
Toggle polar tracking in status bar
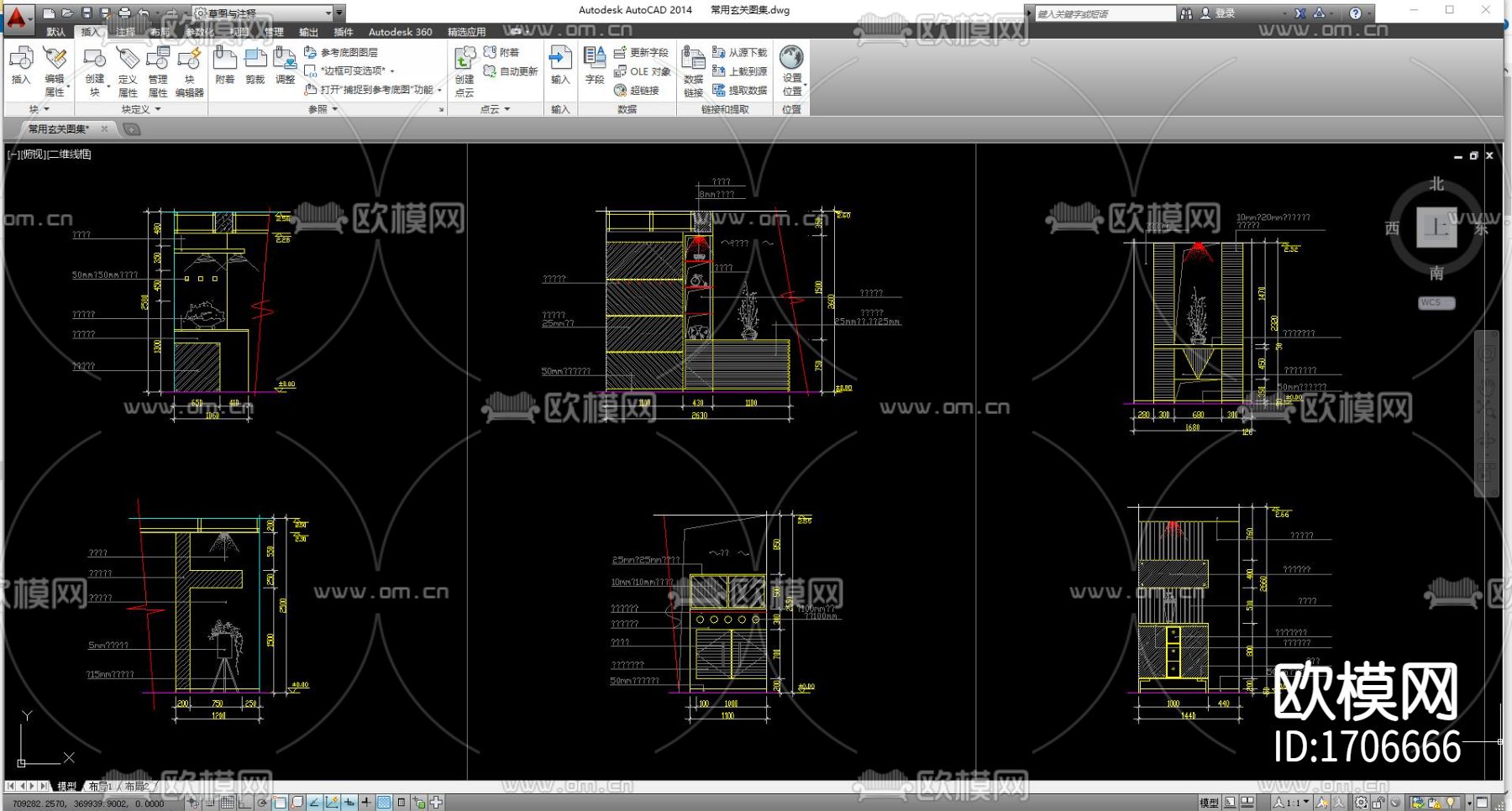[x=263, y=803]
